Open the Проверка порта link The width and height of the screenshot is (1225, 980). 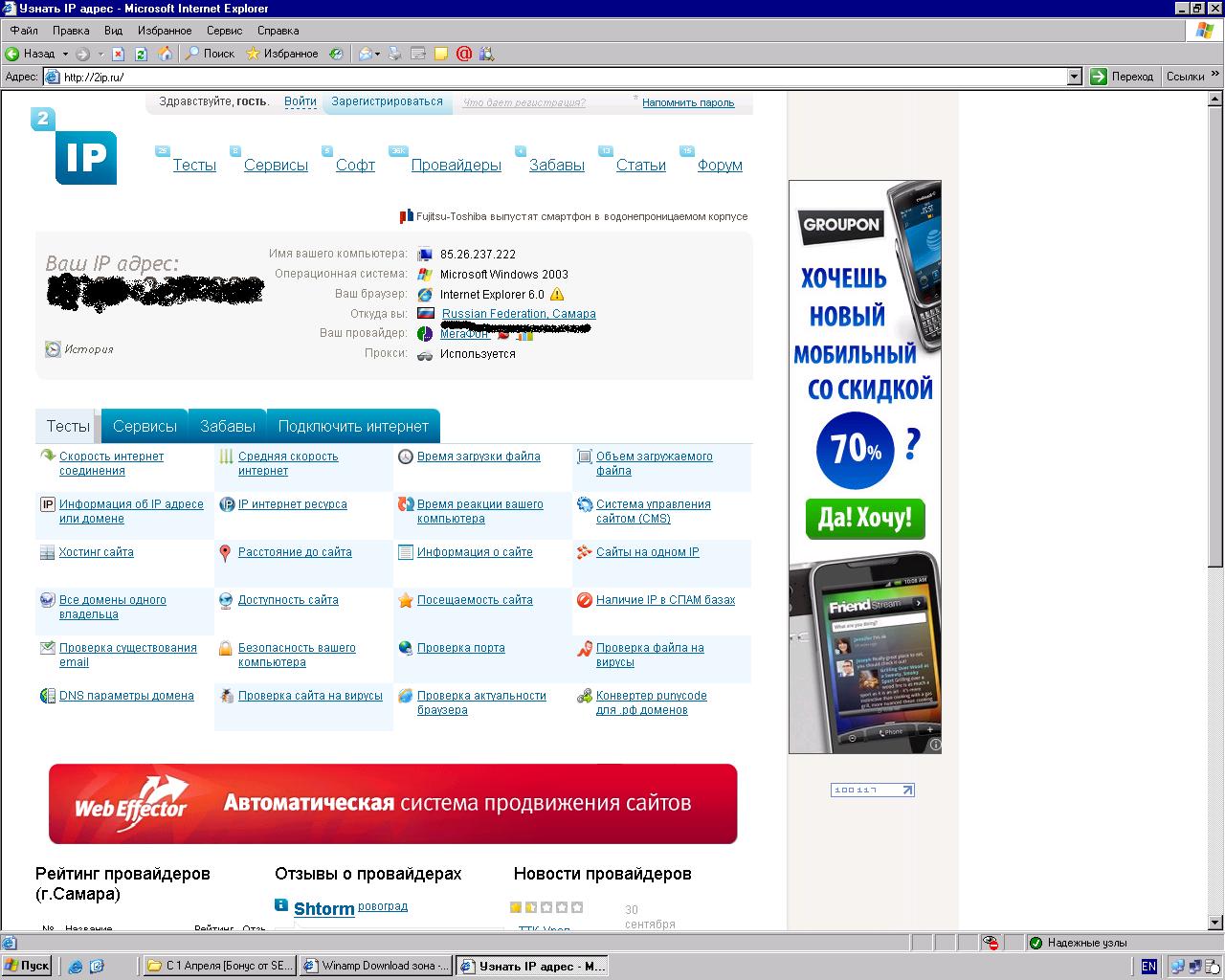point(461,648)
